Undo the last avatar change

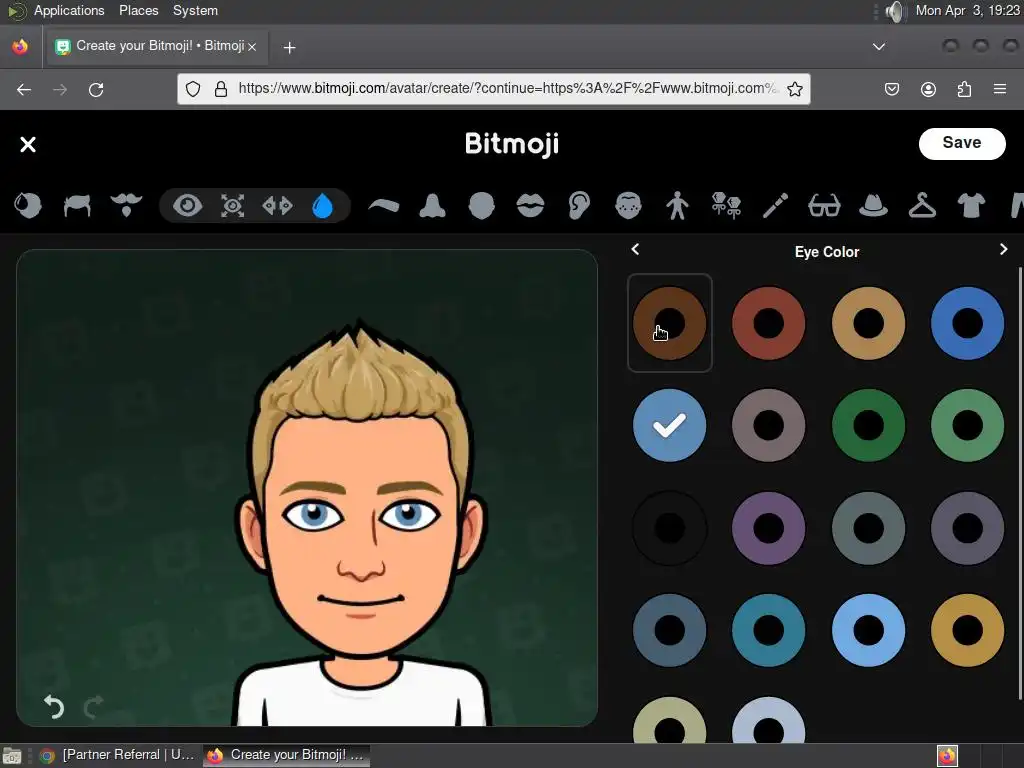point(54,707)
